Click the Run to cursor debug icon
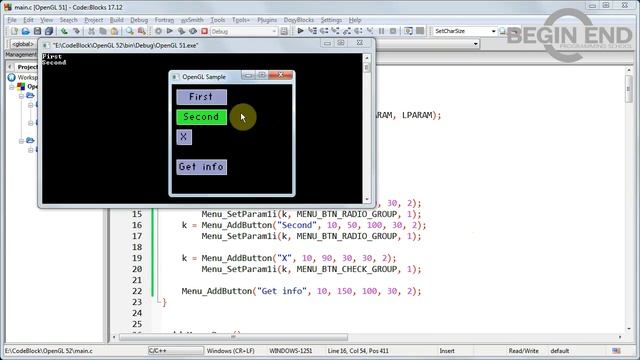Screen dimensions: 640x360 312,31
